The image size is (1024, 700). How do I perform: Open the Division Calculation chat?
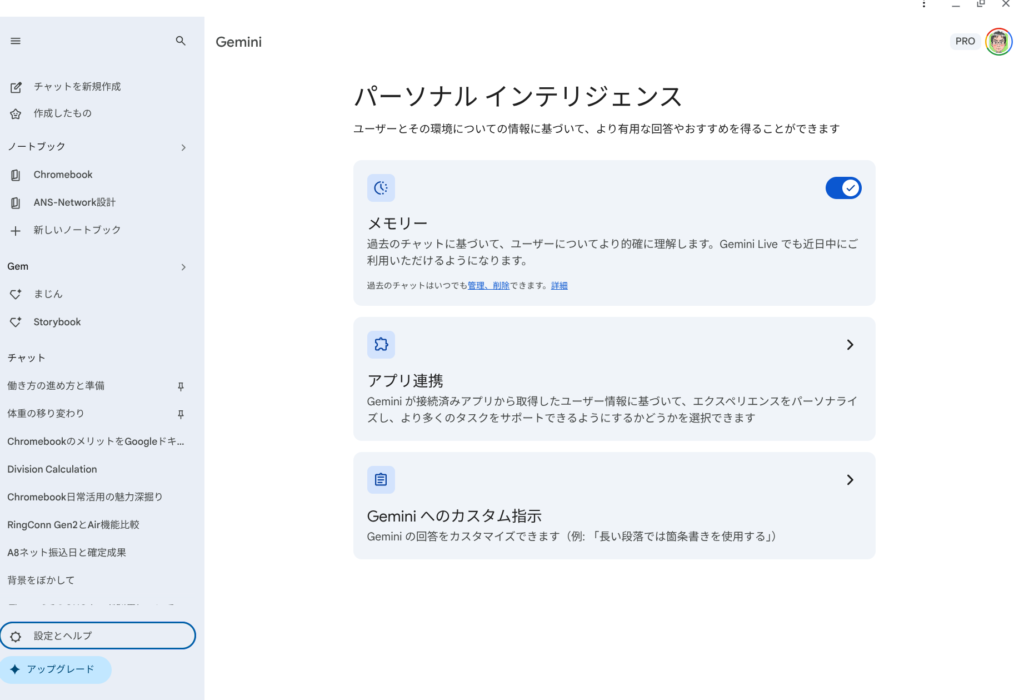tap(52, 469)
